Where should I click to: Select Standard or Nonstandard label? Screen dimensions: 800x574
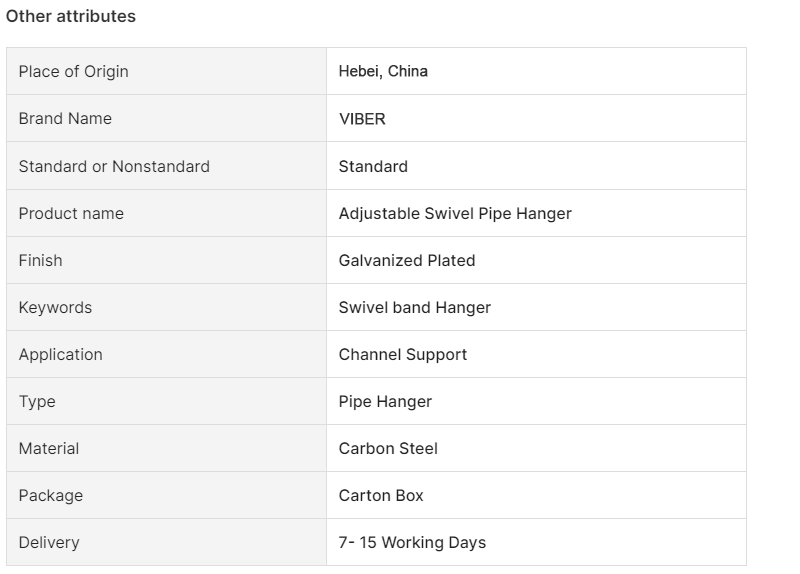coord(114,166)
